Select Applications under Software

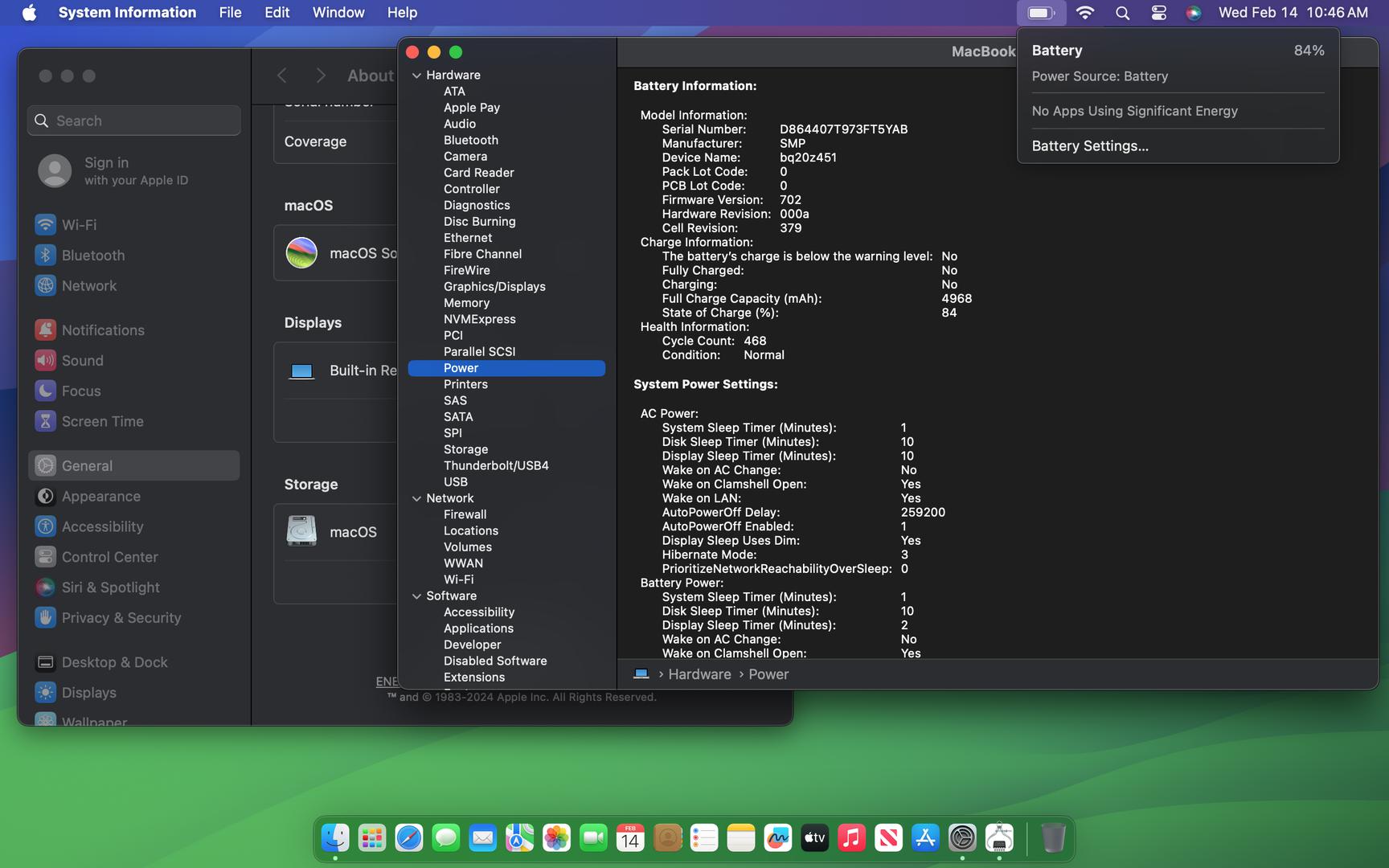click(478, 628)
